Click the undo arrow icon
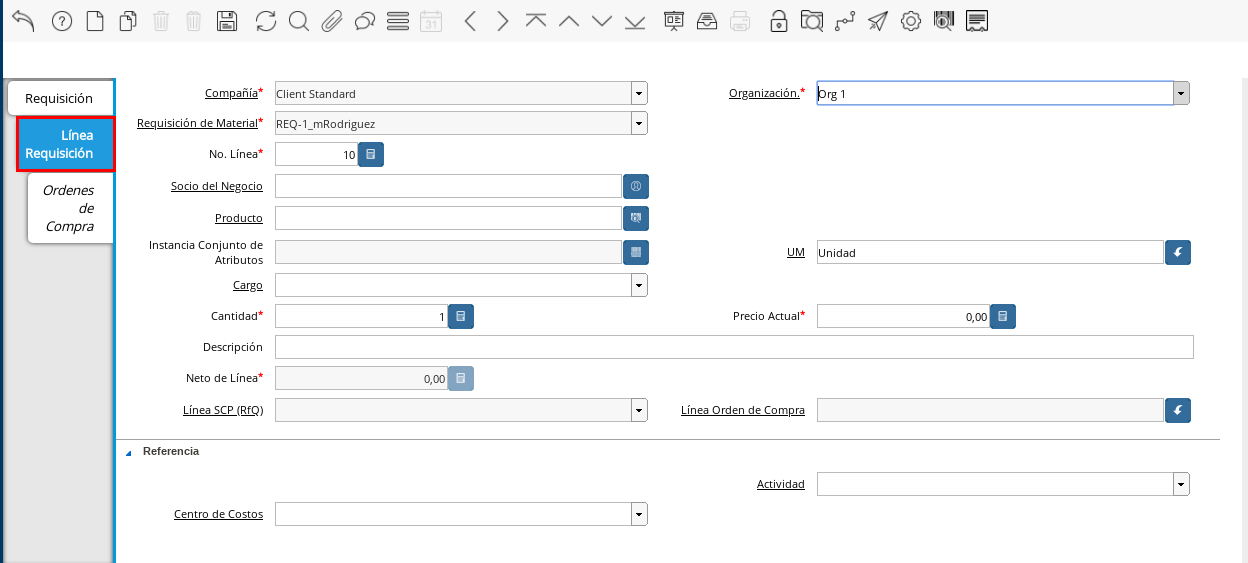This screenshot has width=1248, height=563. coord(23,21)
